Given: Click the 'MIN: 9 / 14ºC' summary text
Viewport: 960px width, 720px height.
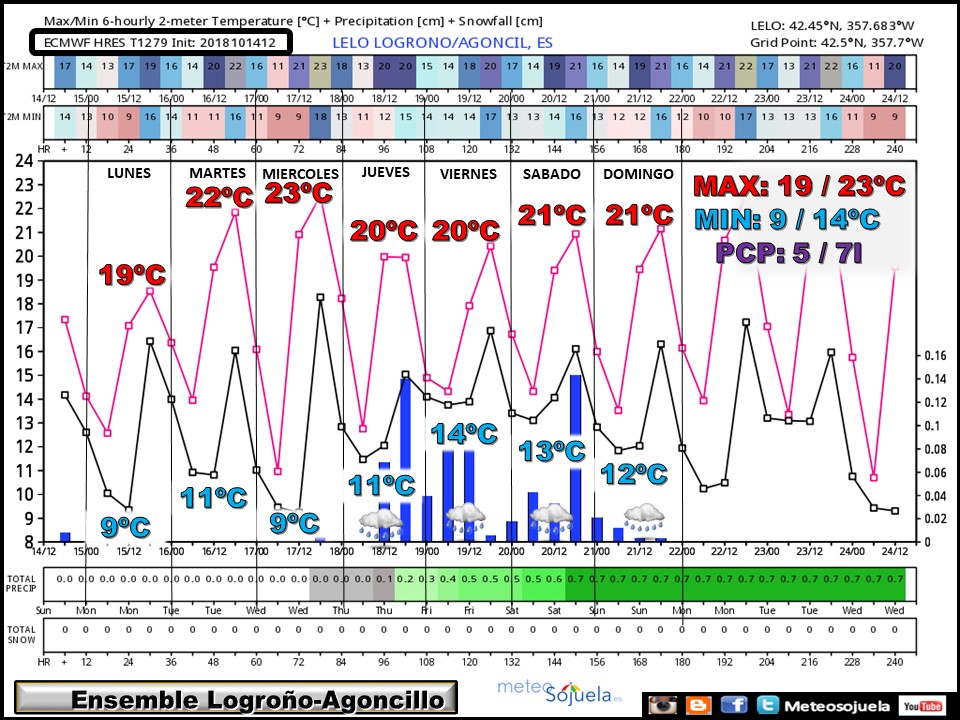Looking at the screenshot, I should click(x=787, y=219).
